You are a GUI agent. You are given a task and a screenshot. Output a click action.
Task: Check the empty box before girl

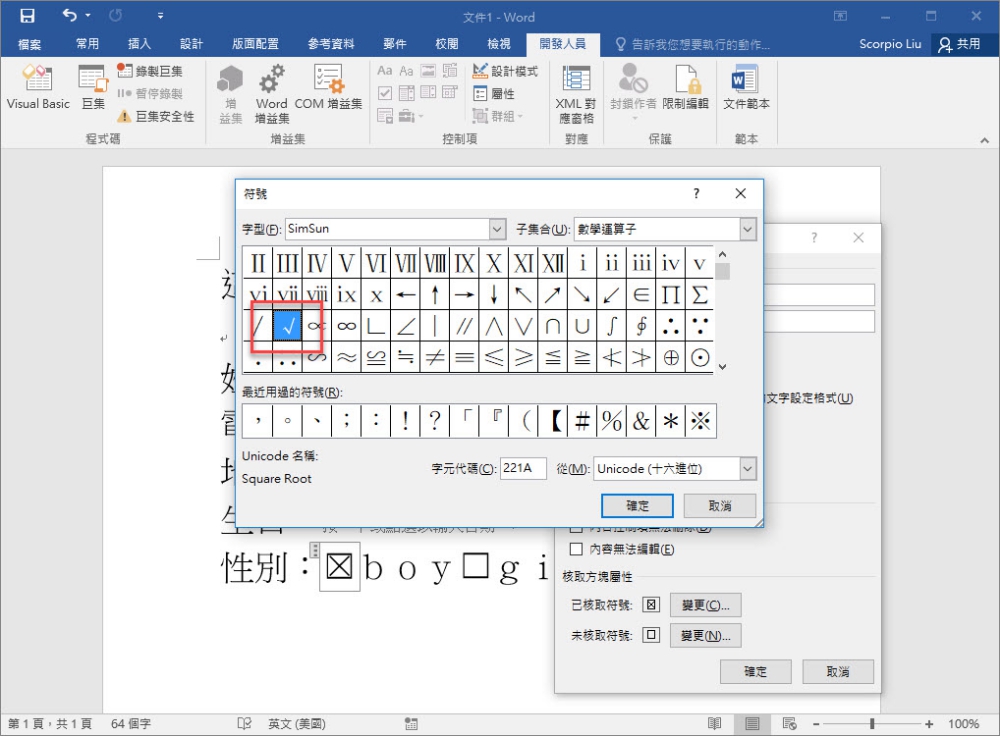pyautogui.click(x=475, y=567)
